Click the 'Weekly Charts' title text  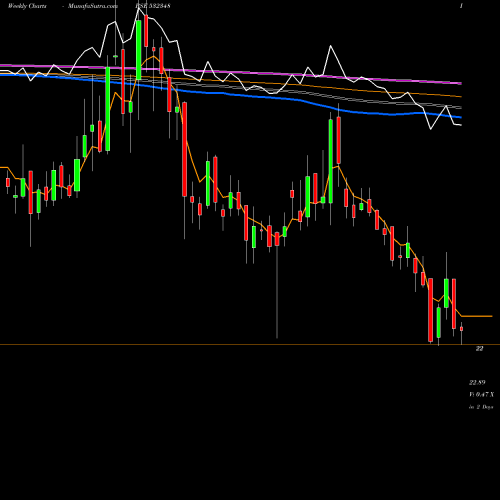pos(27,6)
